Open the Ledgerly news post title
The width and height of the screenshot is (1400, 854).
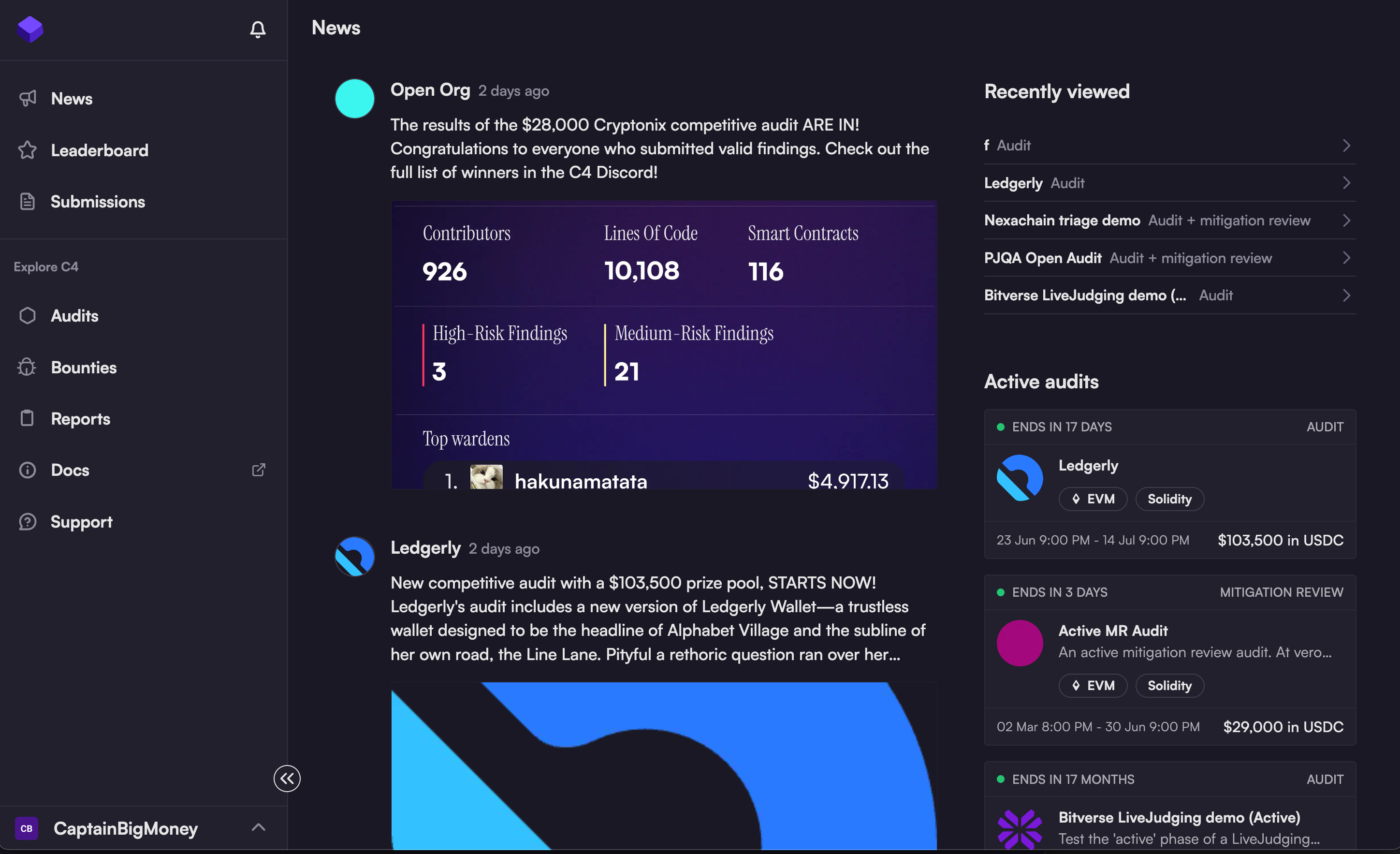(x=425, y=548)
